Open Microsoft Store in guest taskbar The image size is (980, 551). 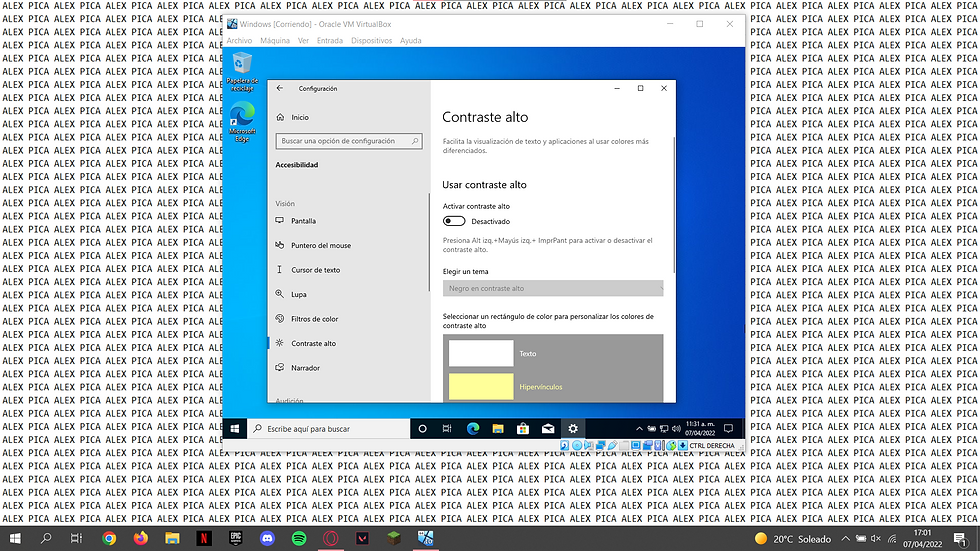point(522,429)
